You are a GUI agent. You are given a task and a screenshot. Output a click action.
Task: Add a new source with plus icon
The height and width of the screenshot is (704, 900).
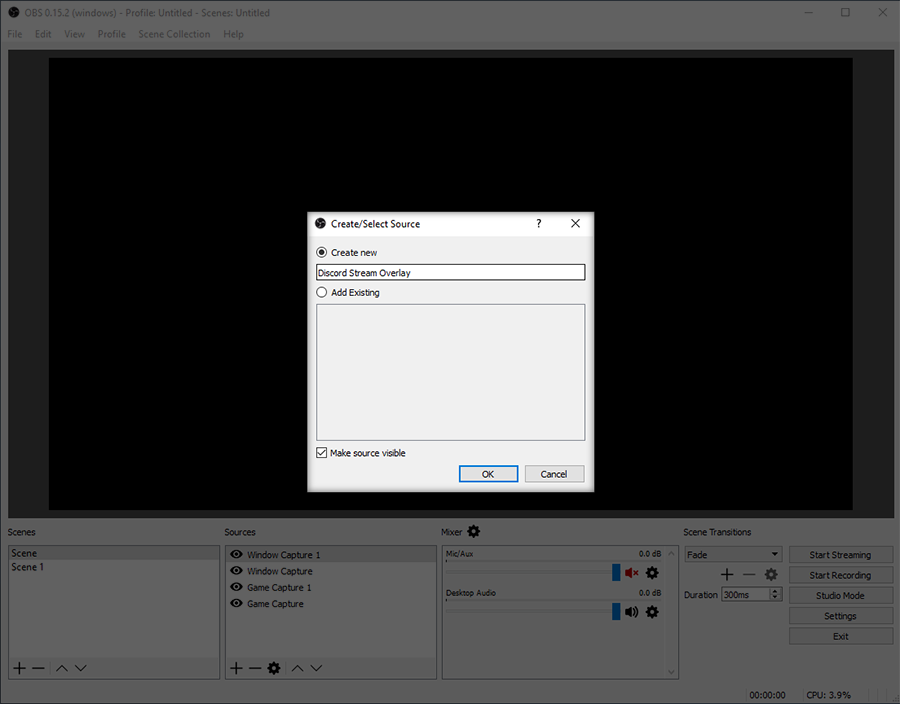click(236, 668)
